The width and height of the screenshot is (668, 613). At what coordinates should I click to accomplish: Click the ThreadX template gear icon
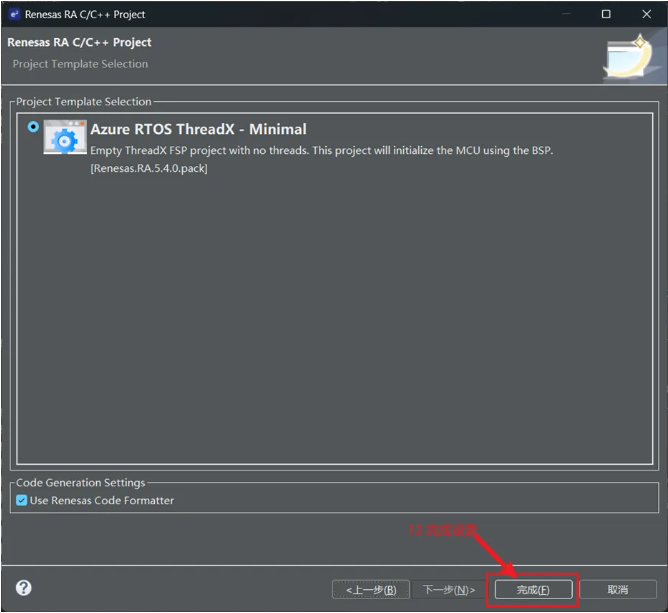click(65, 137)
